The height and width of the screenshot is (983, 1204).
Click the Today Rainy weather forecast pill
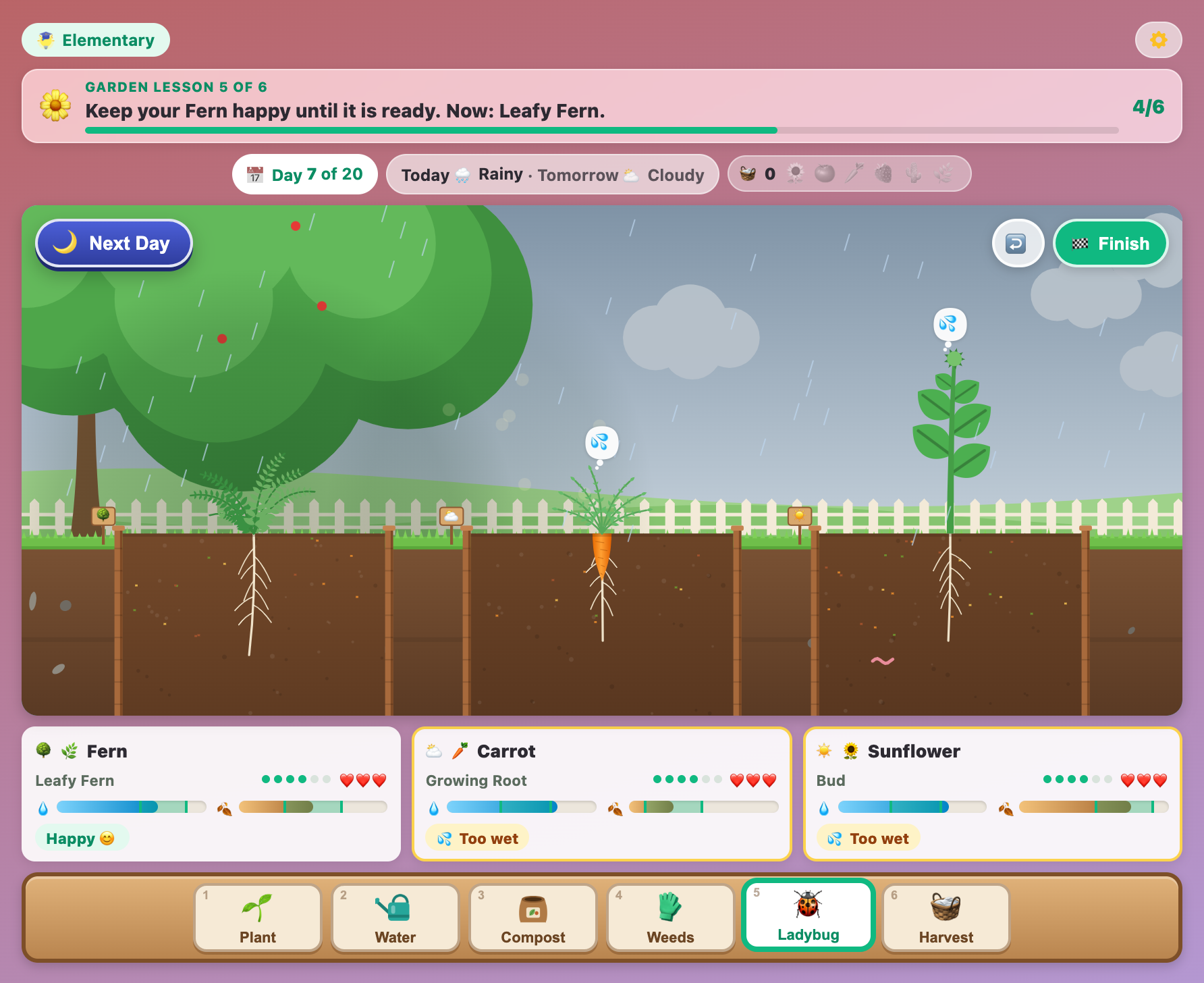[x=552, y=175]
